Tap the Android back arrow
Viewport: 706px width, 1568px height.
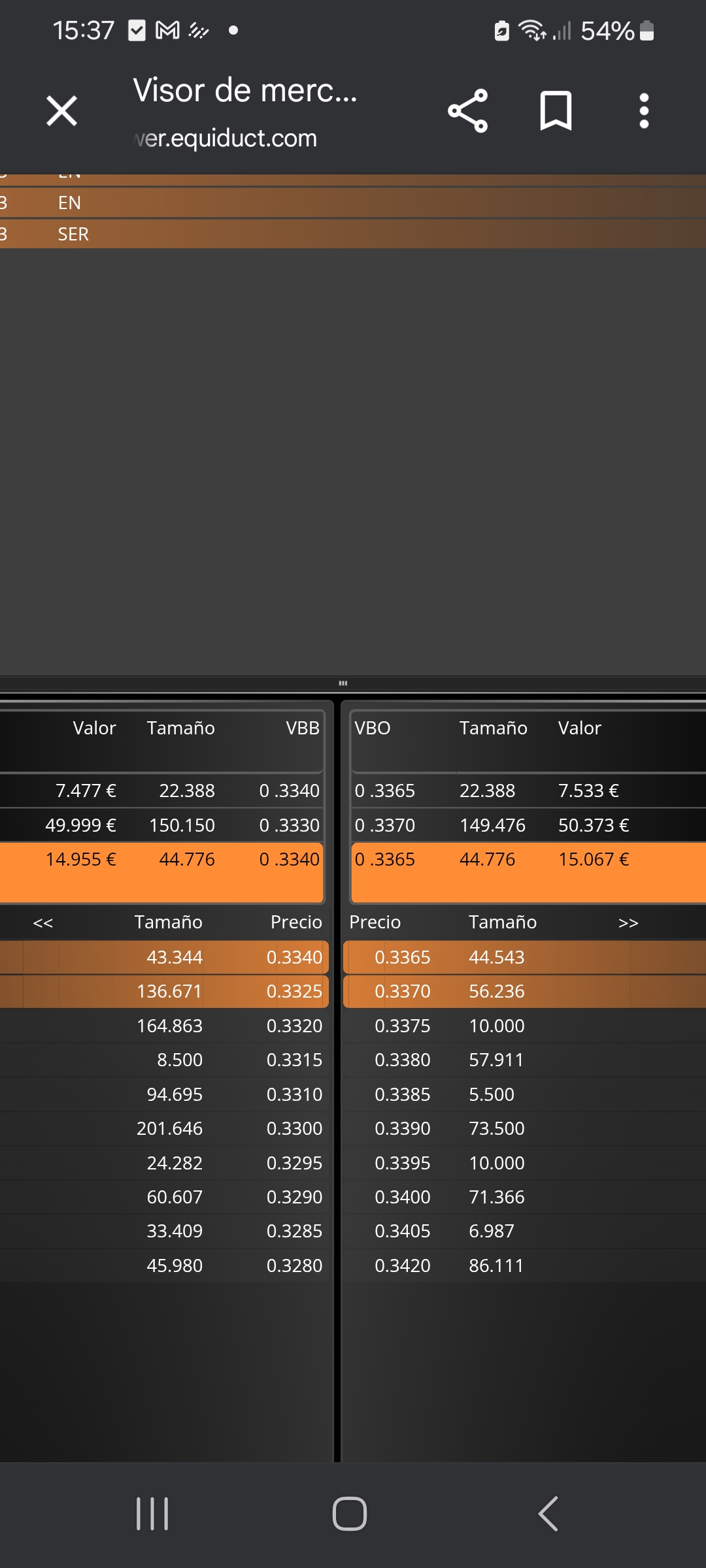(x=548, y=1514)
